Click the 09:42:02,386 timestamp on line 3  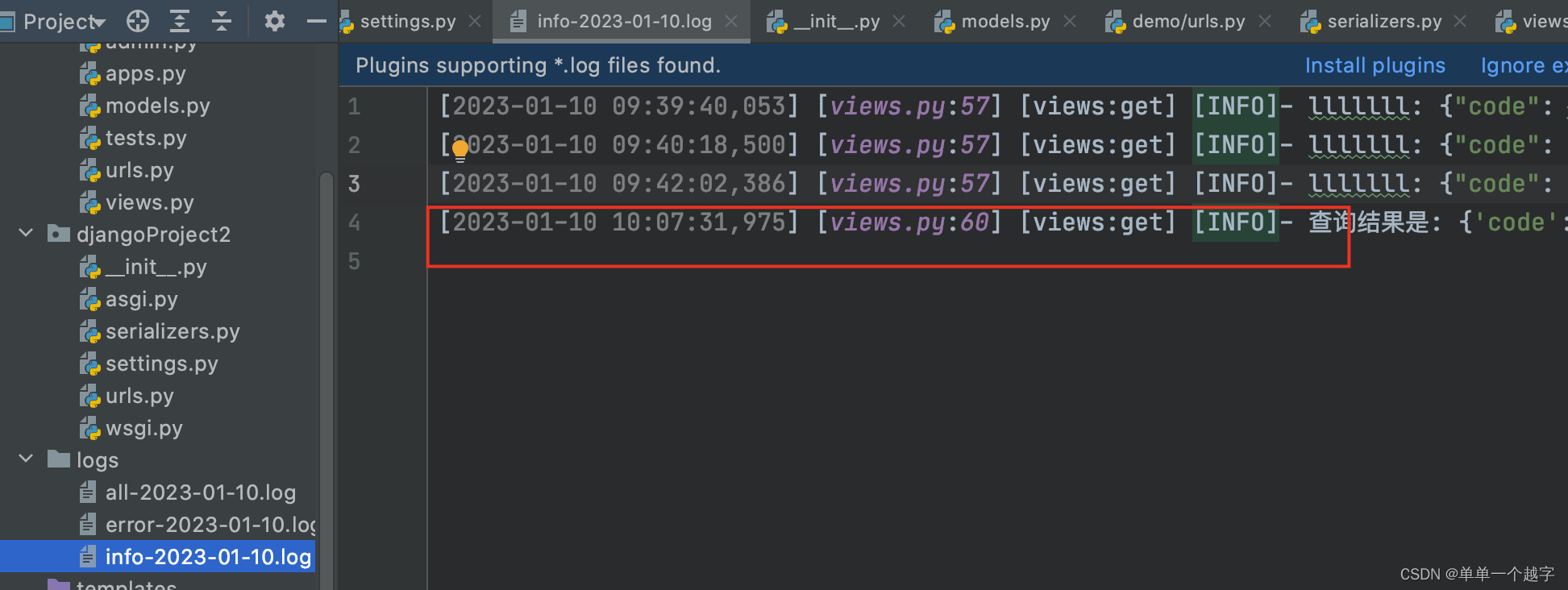click(x=698, y=184)
